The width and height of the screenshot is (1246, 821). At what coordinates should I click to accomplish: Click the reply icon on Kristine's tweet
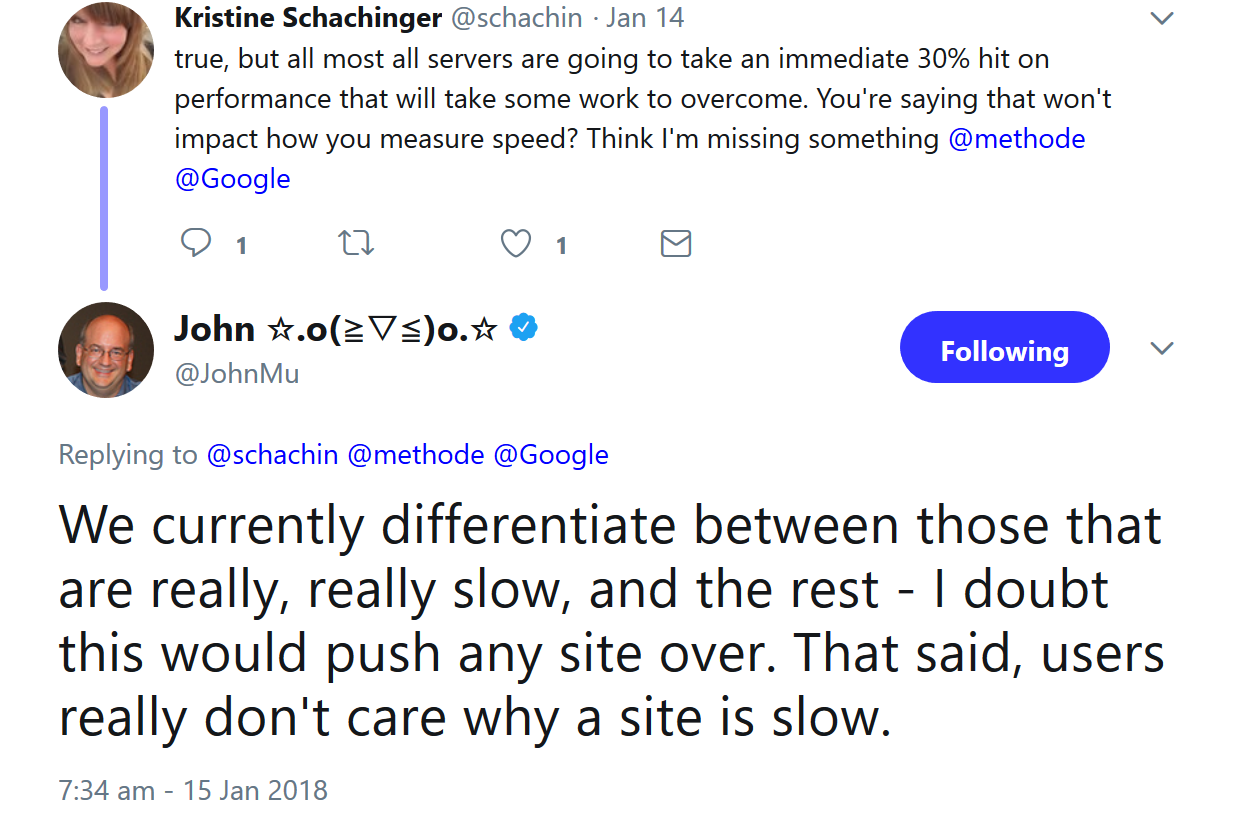coord(197,243)
